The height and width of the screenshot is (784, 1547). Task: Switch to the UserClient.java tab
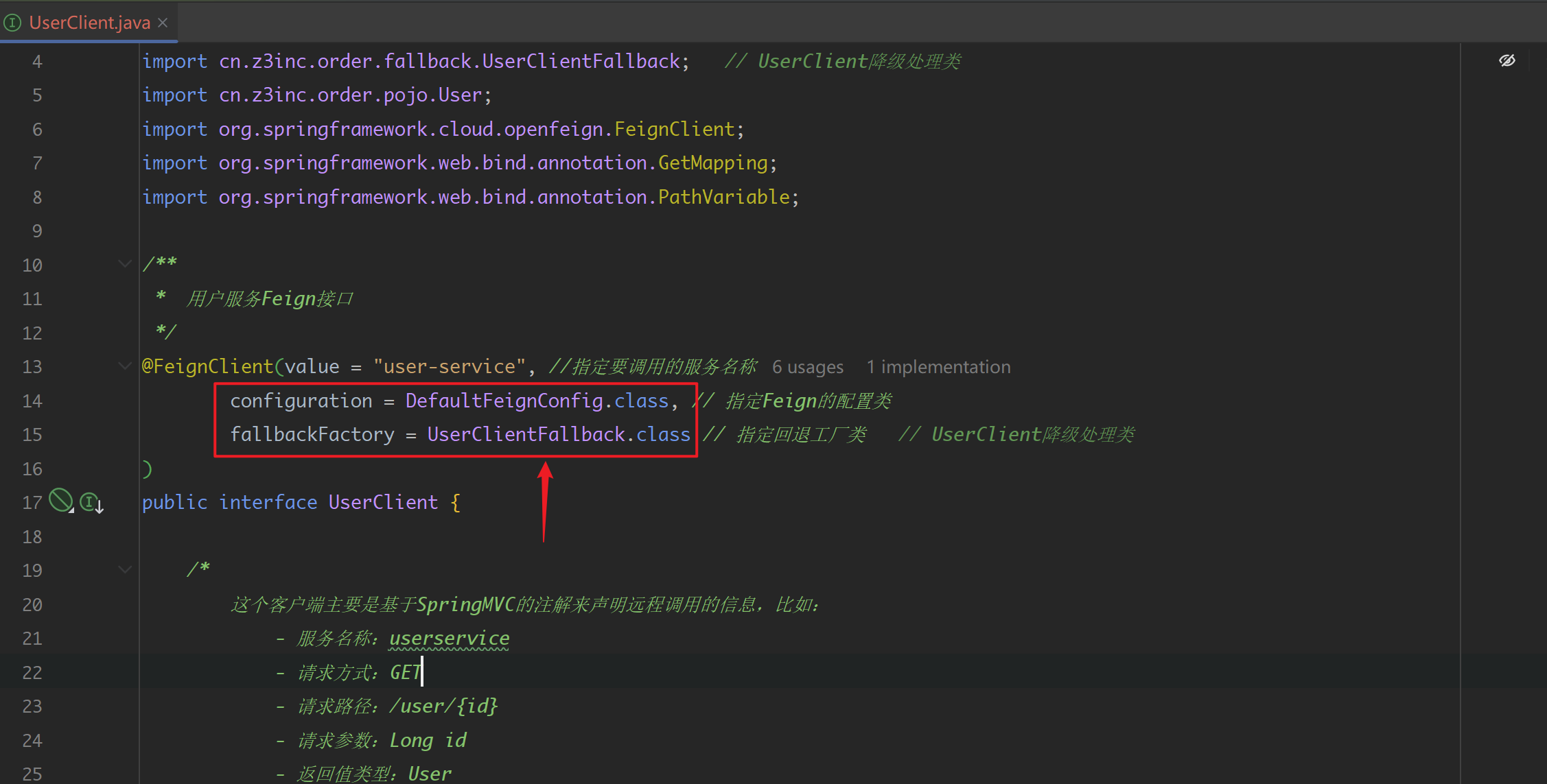click(89, 23)
